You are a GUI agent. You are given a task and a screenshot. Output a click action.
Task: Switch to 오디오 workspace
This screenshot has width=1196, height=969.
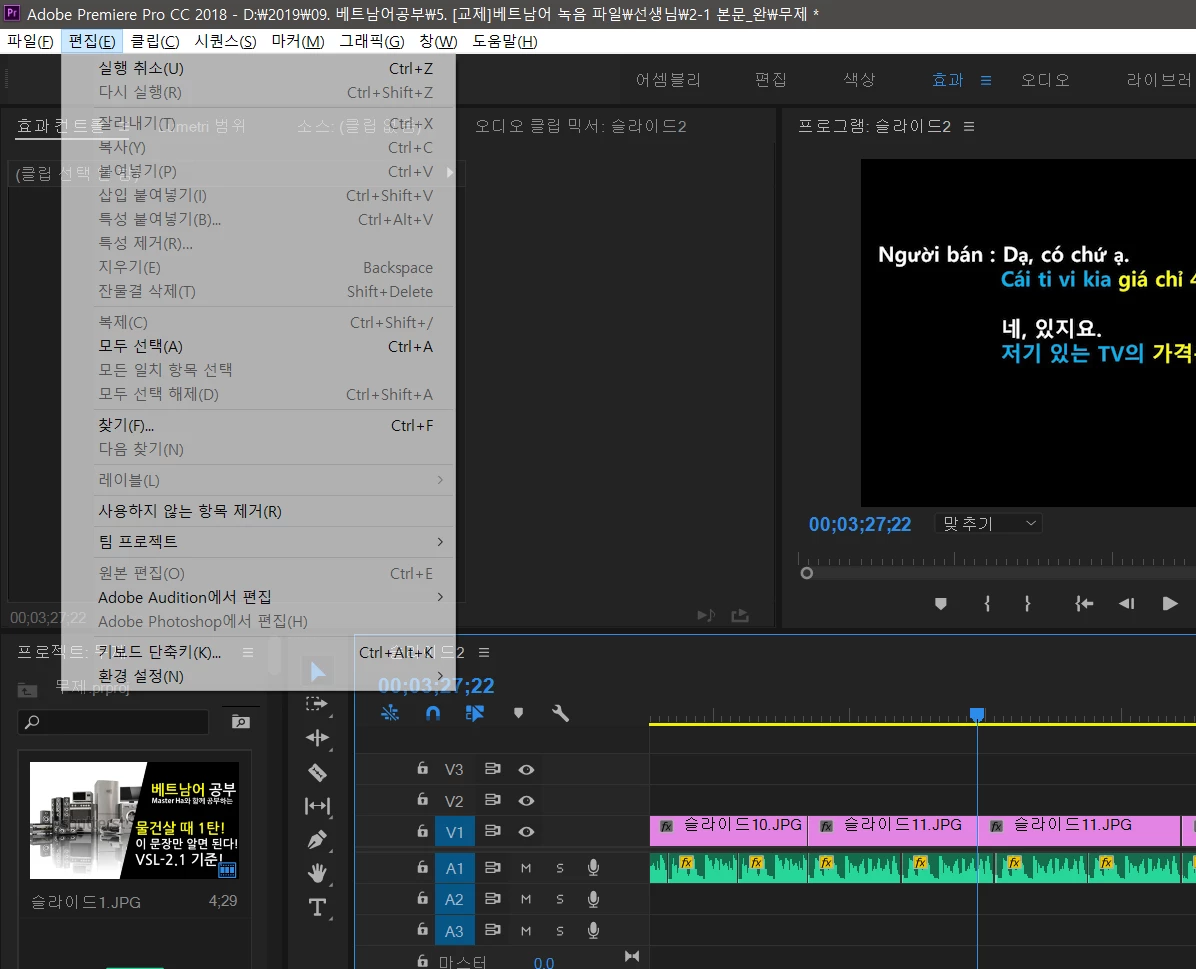click(1046, 79)
